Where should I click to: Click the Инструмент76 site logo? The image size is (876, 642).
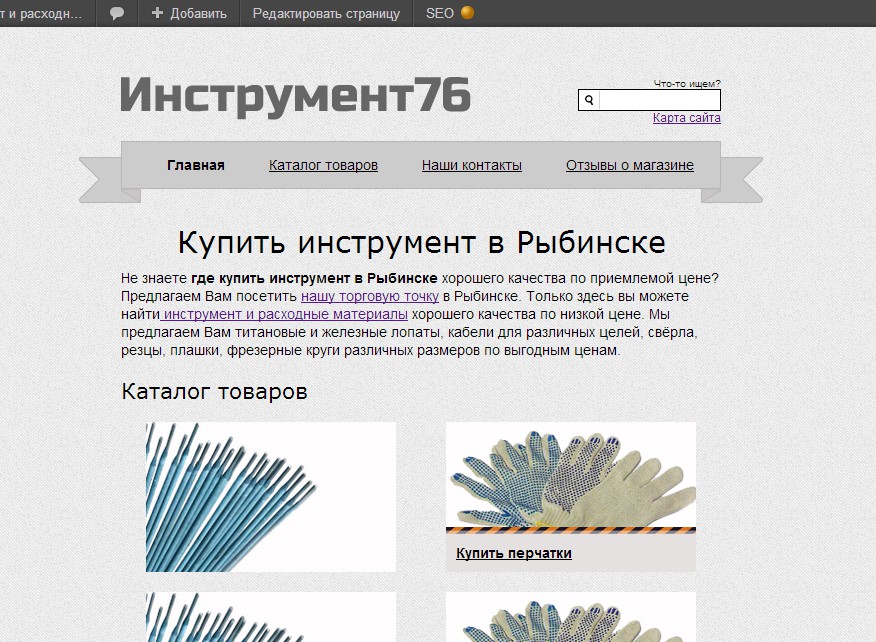[x=295, y=96]
